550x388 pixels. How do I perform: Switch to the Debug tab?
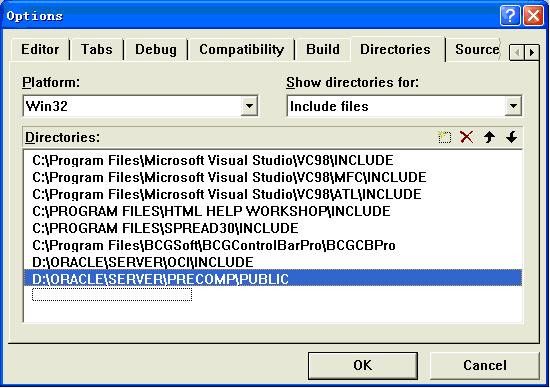tap(156, 49)
